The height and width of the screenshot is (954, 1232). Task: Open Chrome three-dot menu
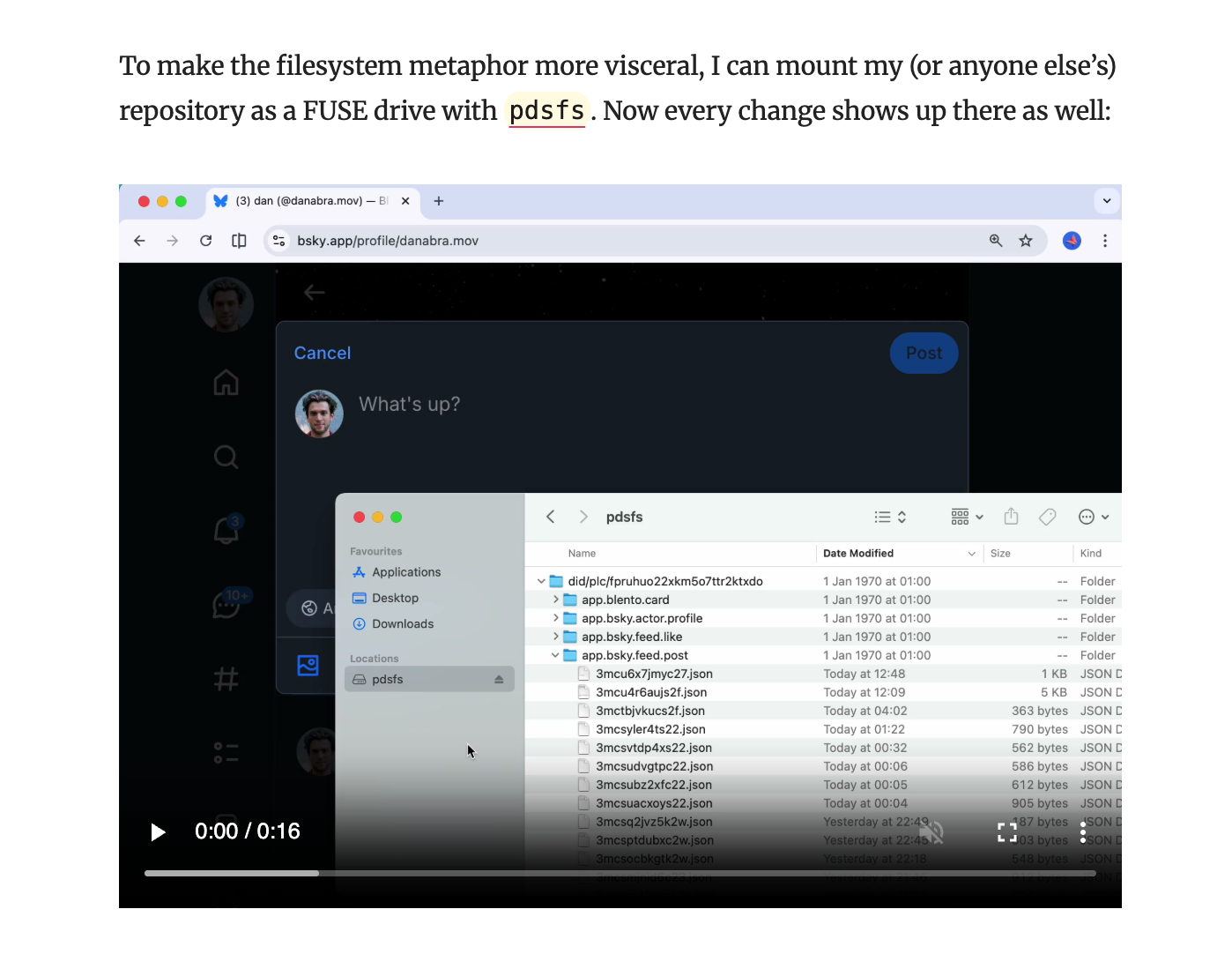tap(1104, 241)
